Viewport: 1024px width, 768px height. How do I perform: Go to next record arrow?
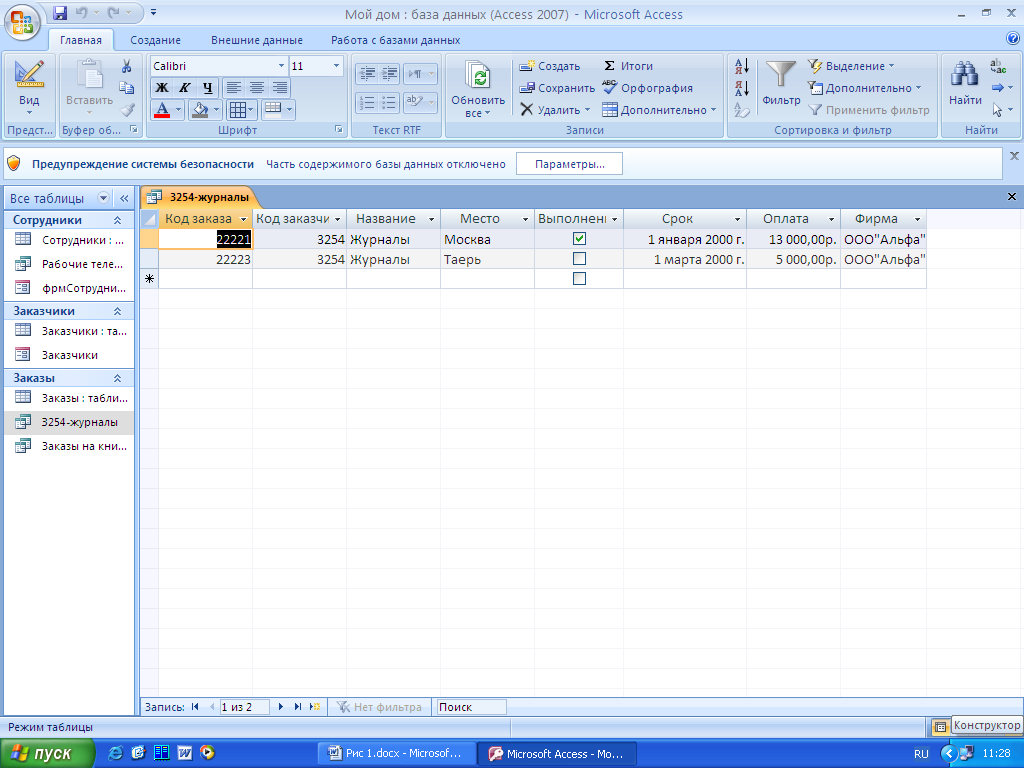(x=281, y=707)
